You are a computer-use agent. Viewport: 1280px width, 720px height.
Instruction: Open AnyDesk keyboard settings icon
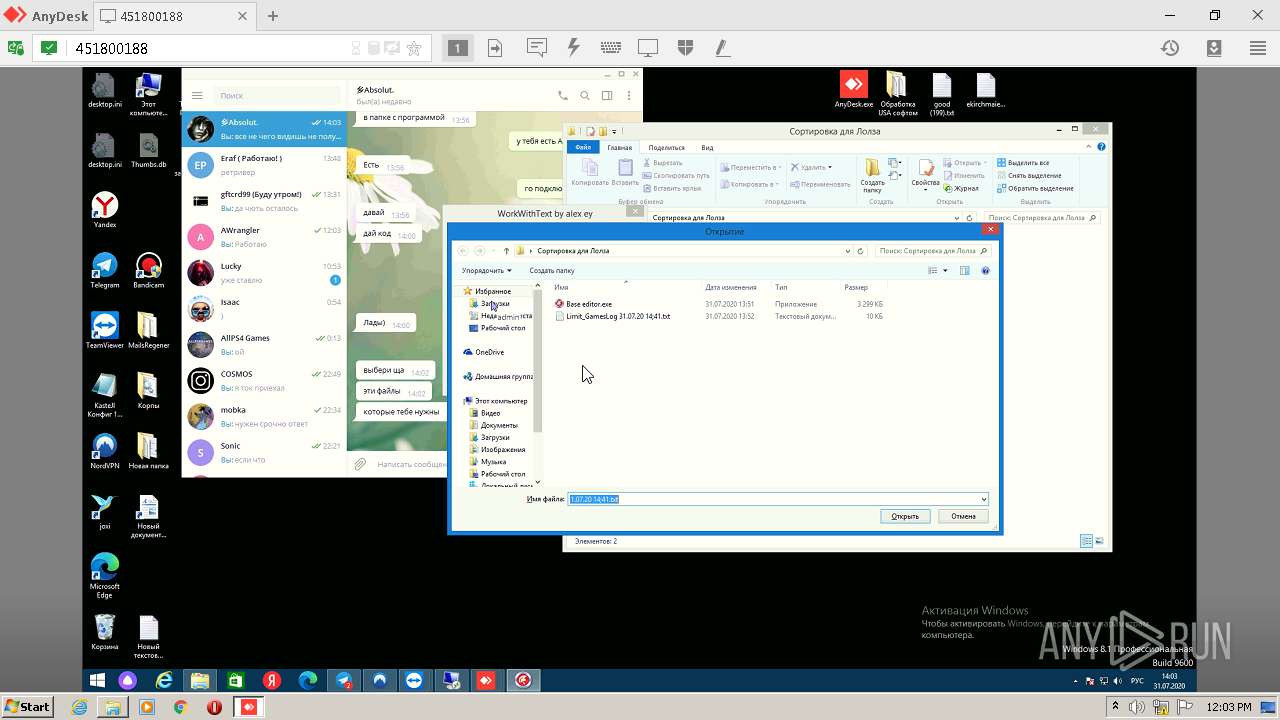(x=611, y=48)
